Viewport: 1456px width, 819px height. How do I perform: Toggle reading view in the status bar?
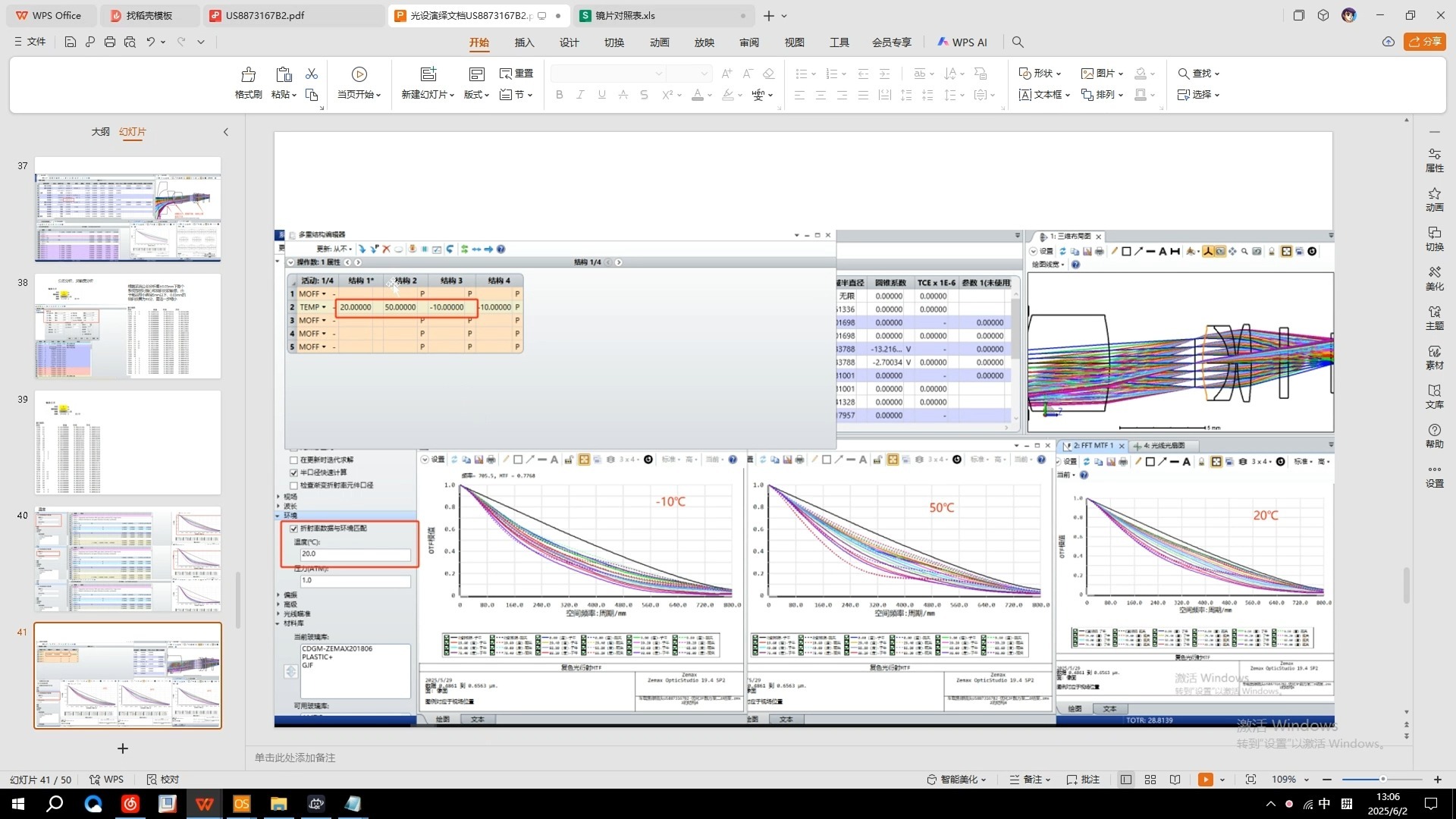pos(1175,780)
